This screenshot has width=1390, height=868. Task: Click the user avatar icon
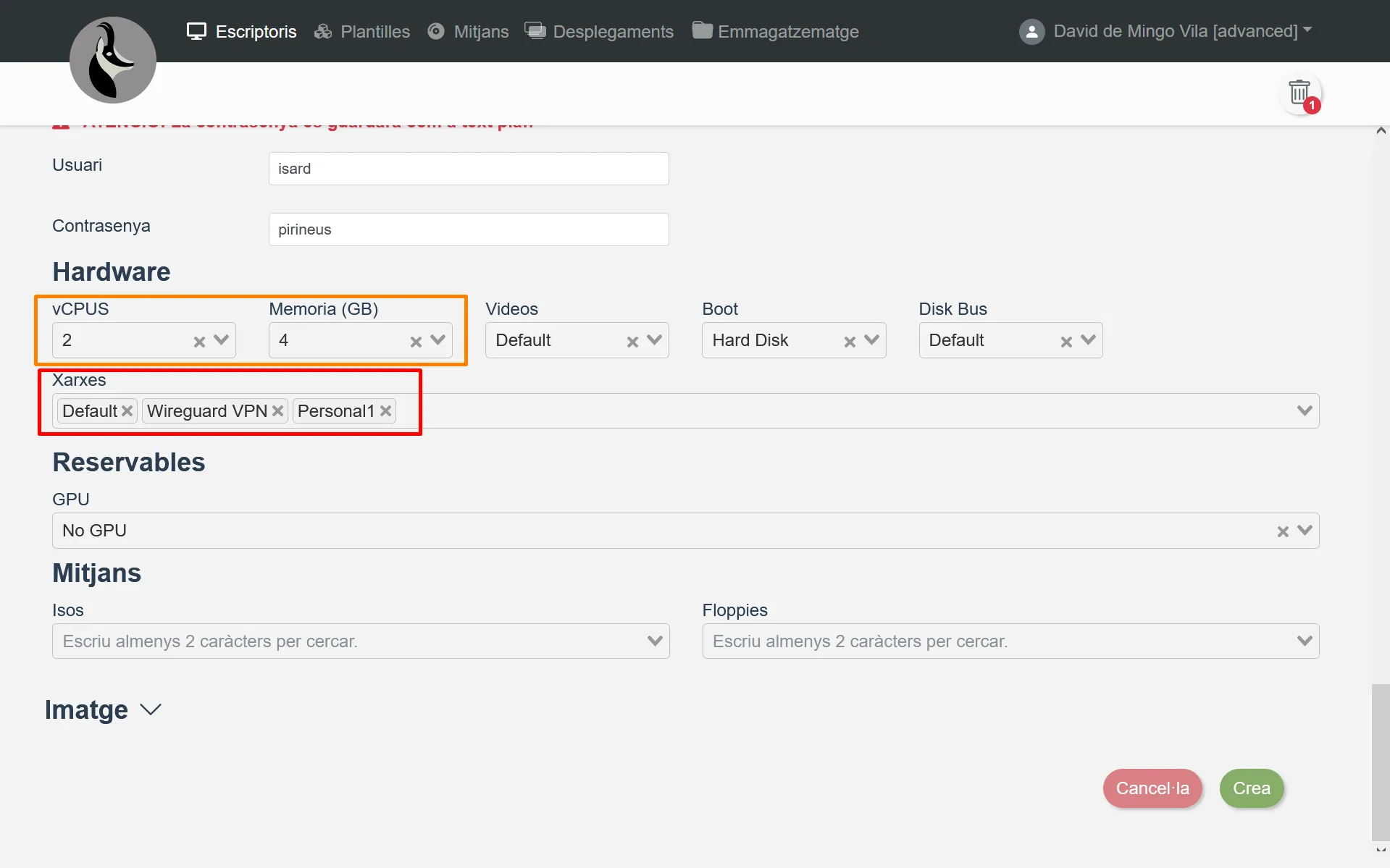point(1031,31)
